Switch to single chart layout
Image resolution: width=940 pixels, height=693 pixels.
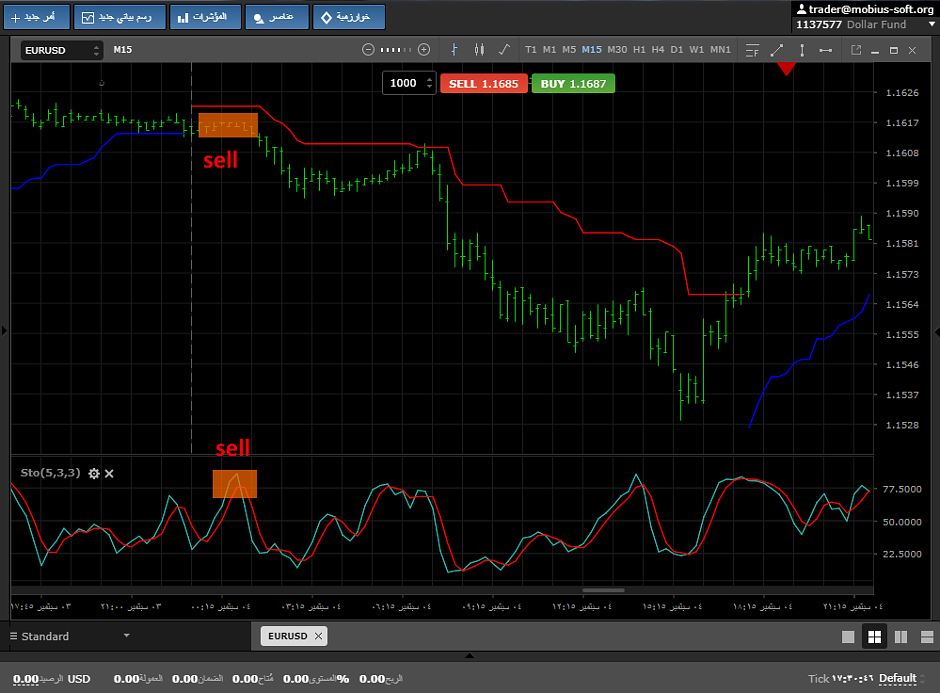coord(848,637)
